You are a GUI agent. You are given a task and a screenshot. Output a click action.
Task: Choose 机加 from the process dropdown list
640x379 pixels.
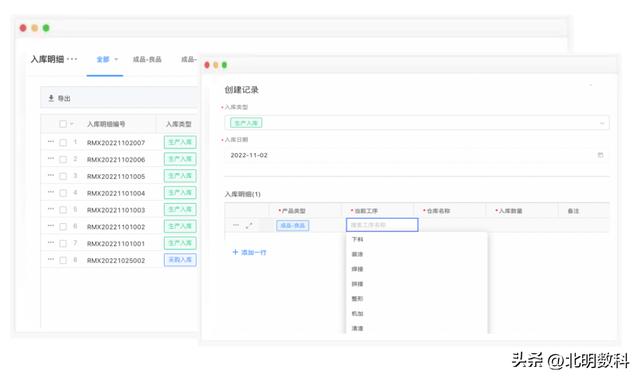tap(358, 314)
